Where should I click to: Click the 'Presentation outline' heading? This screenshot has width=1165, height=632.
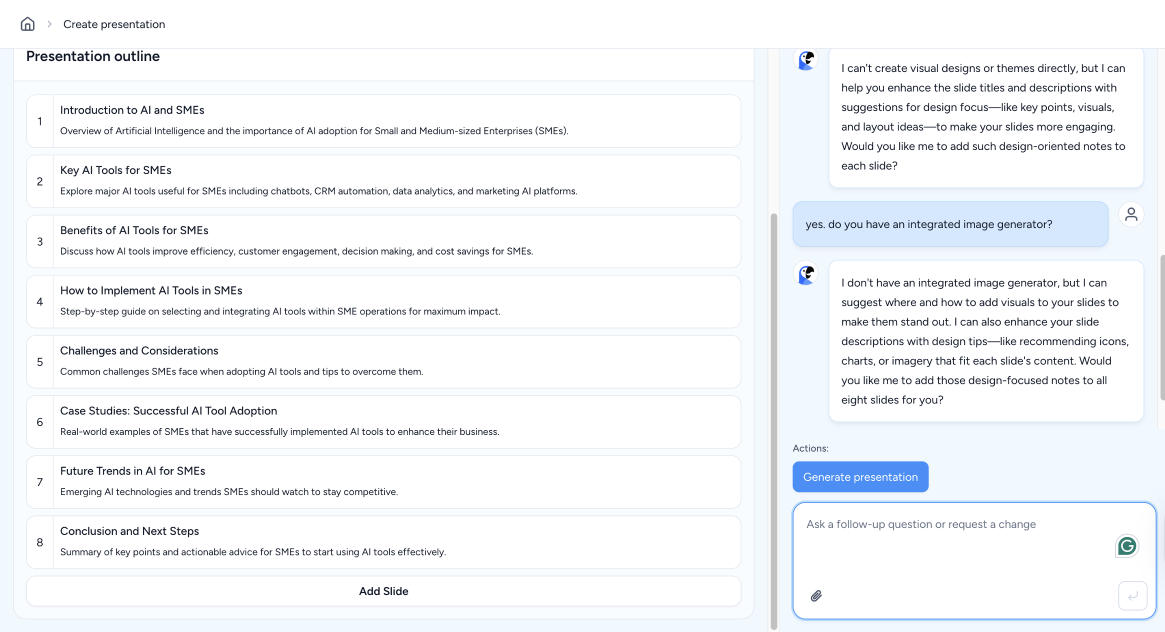point(93,56)
